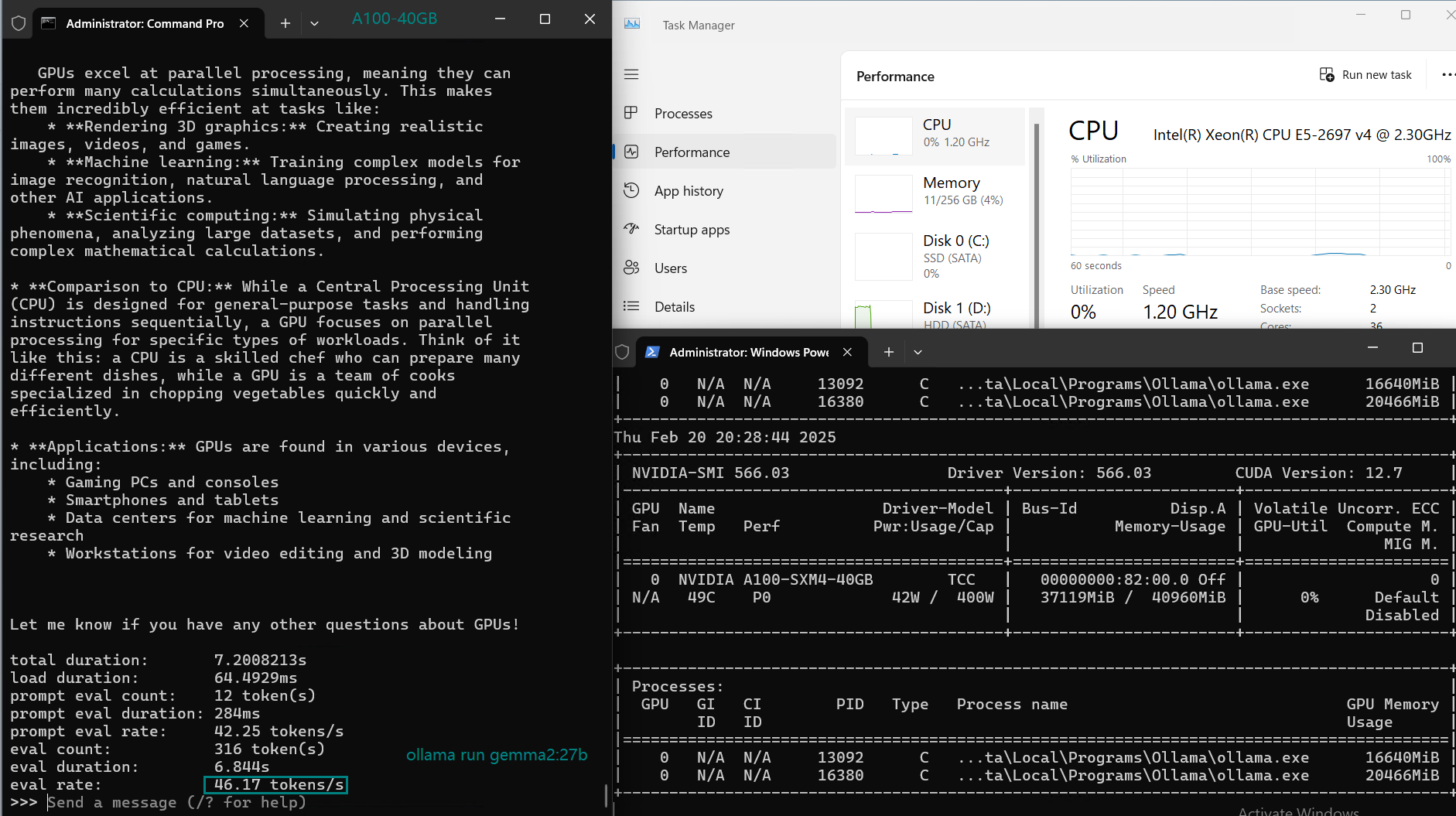Add new tab in PowerShell terminal
This screenshot has height=816, width=1456.
[x=889, y=352]
